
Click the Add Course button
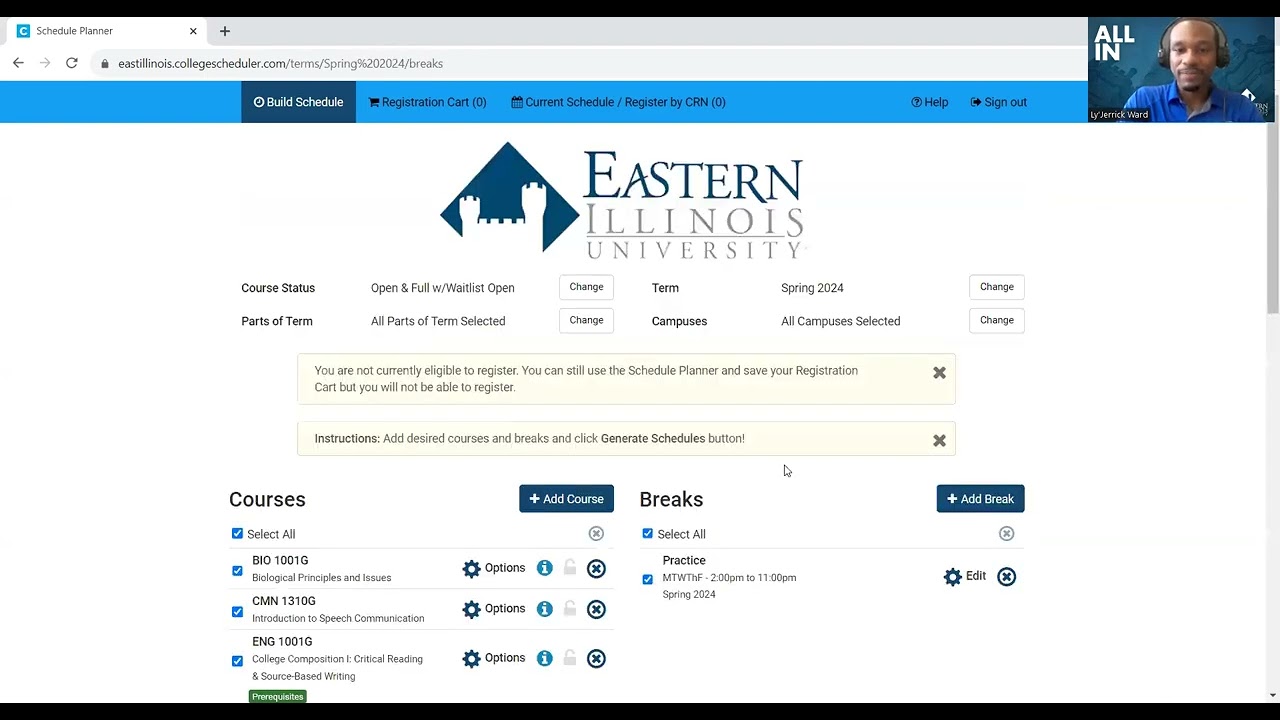(x=566, y=499)
